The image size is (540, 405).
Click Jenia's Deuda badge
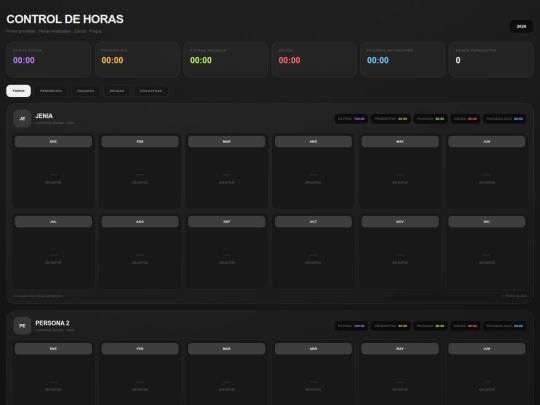(x=465, y=119)
